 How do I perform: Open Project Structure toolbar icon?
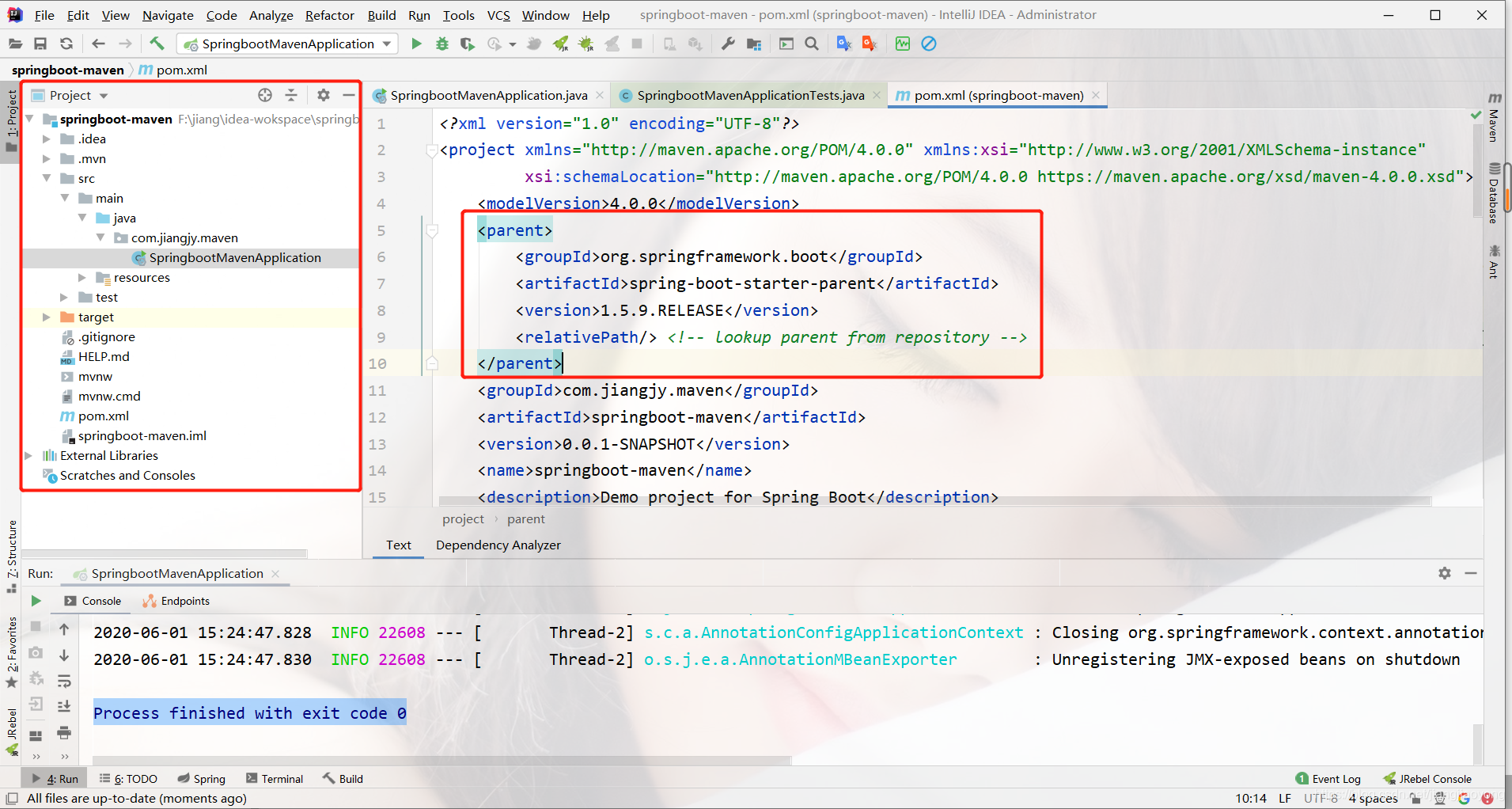pos(754,44)
